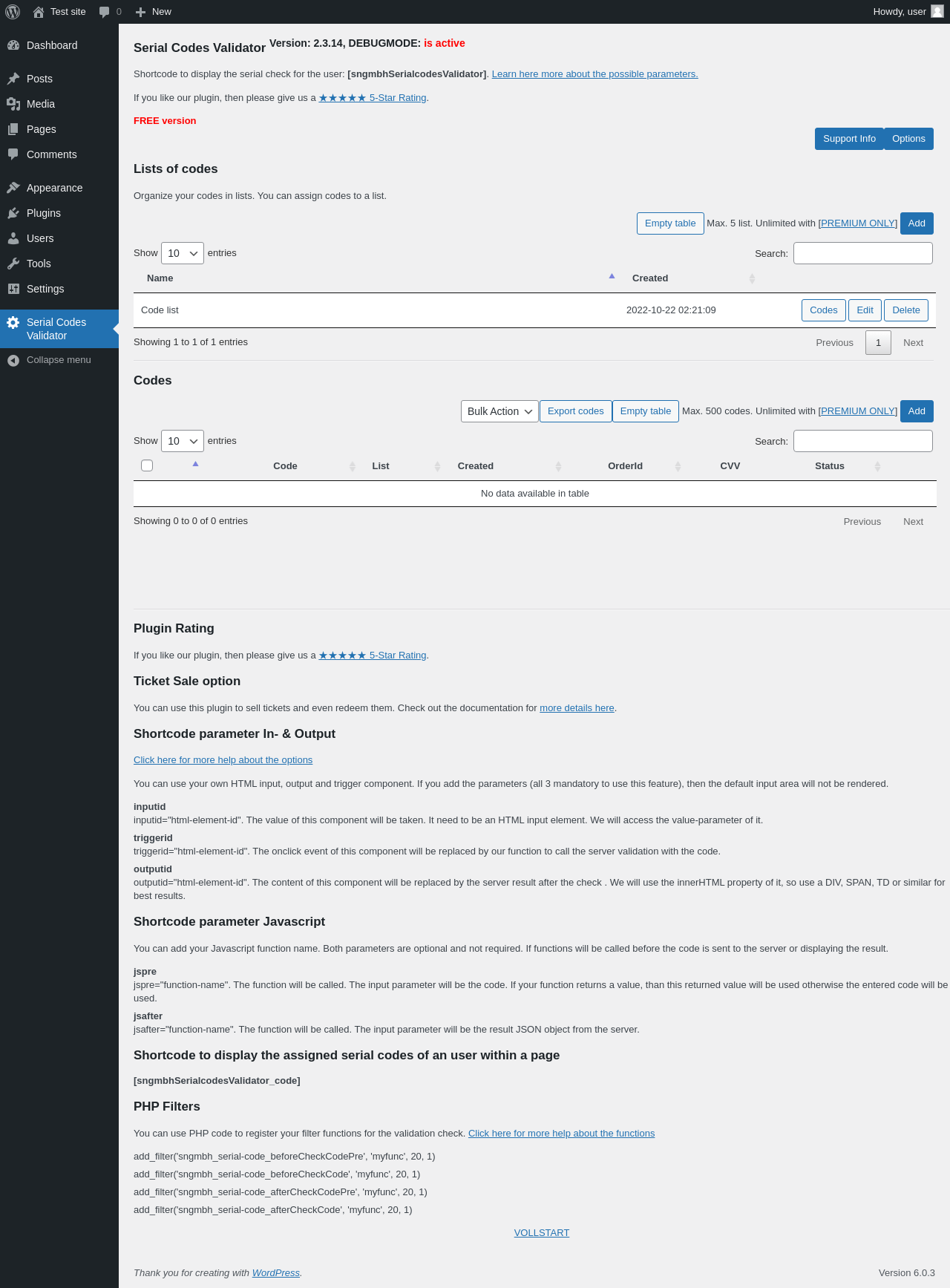Viewport: 950px width, 1288px height.
Task: Click the Tools wrench icon
Action: tap(13, 264)
